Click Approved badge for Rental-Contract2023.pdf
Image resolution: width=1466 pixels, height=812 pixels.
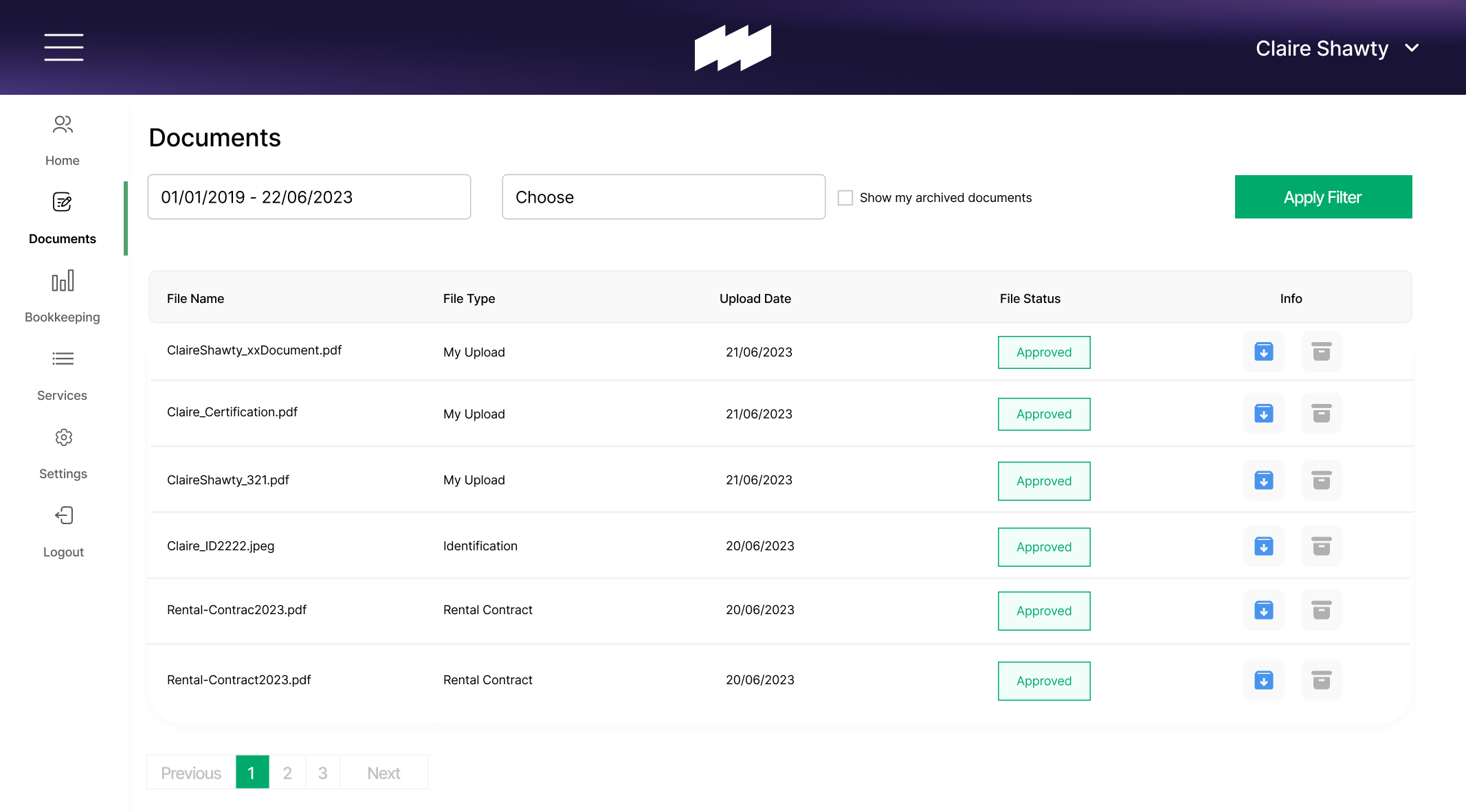point(1044,681)
